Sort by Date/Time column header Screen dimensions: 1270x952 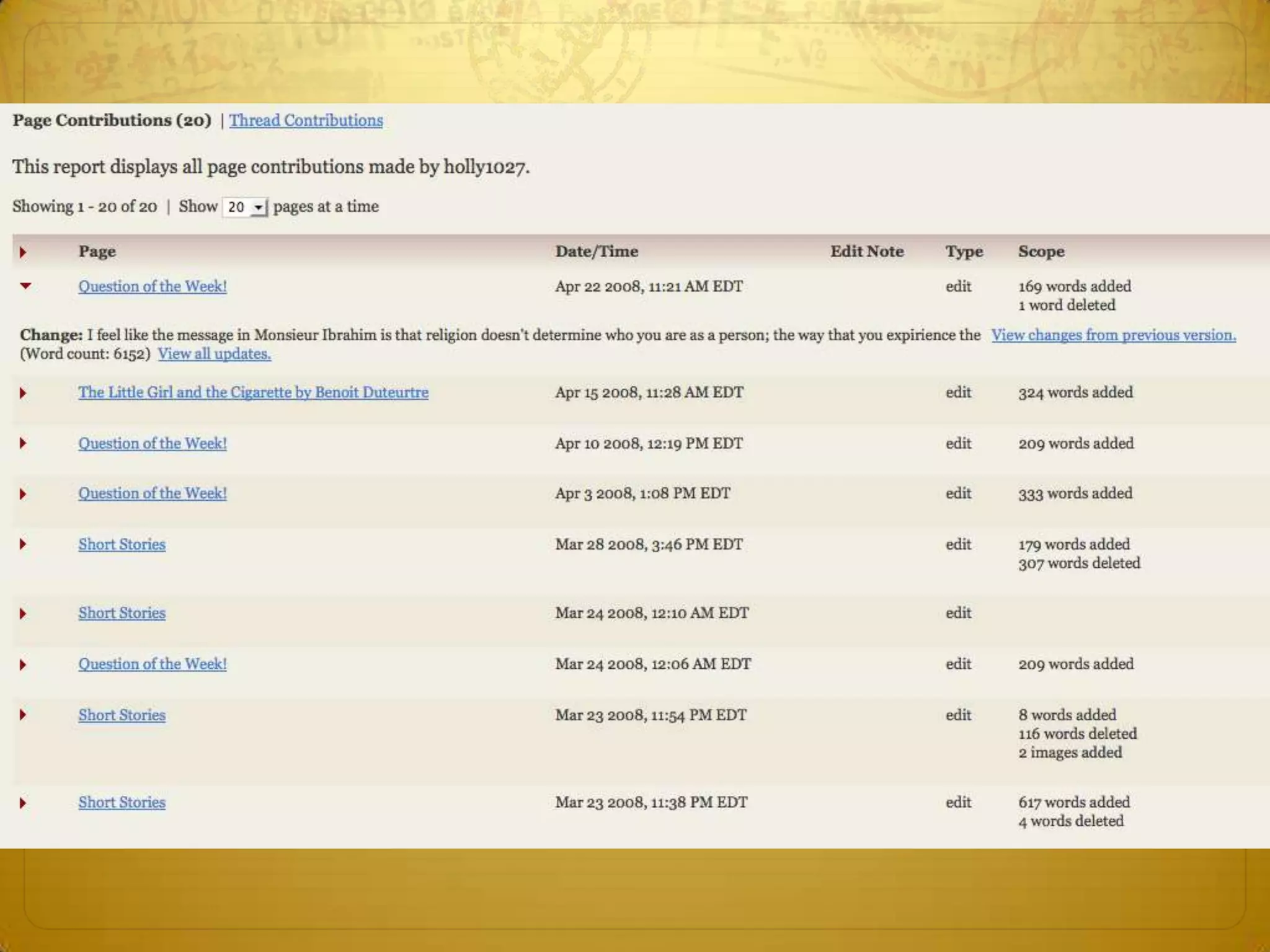[x=596, y=252]
